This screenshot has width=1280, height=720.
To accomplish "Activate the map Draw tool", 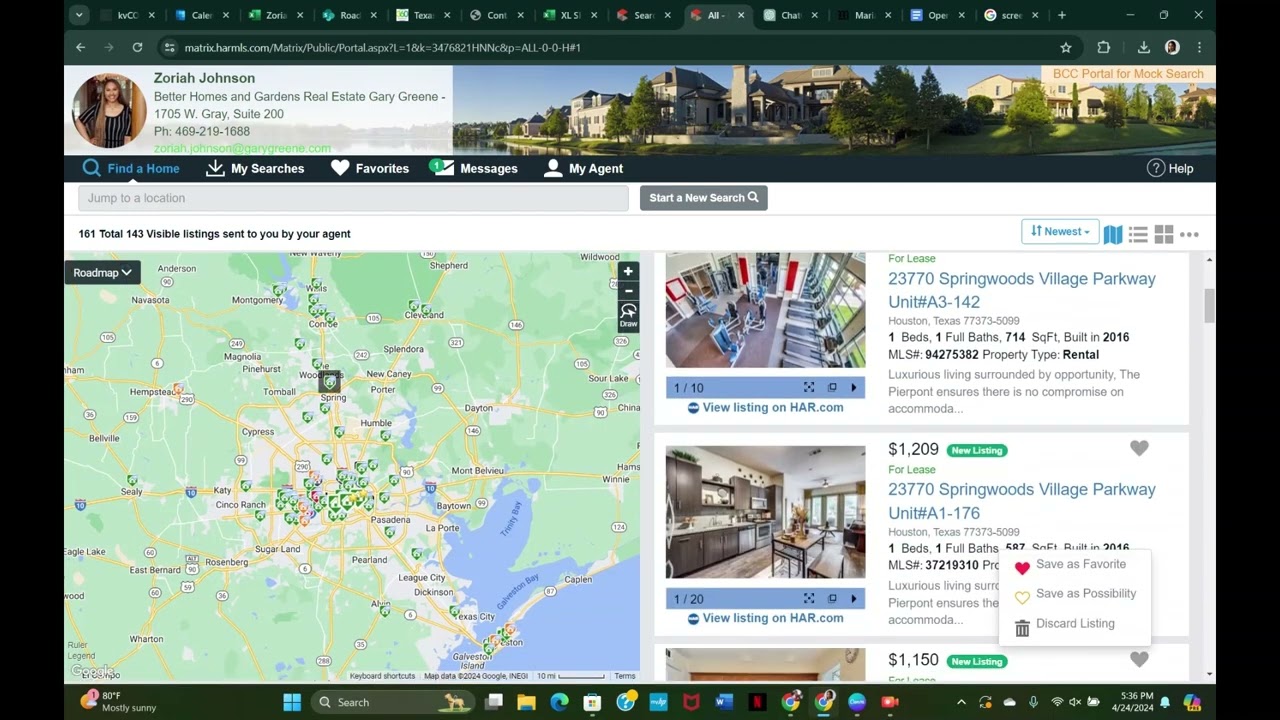I will pyautogui.click(x=628, y=316).
